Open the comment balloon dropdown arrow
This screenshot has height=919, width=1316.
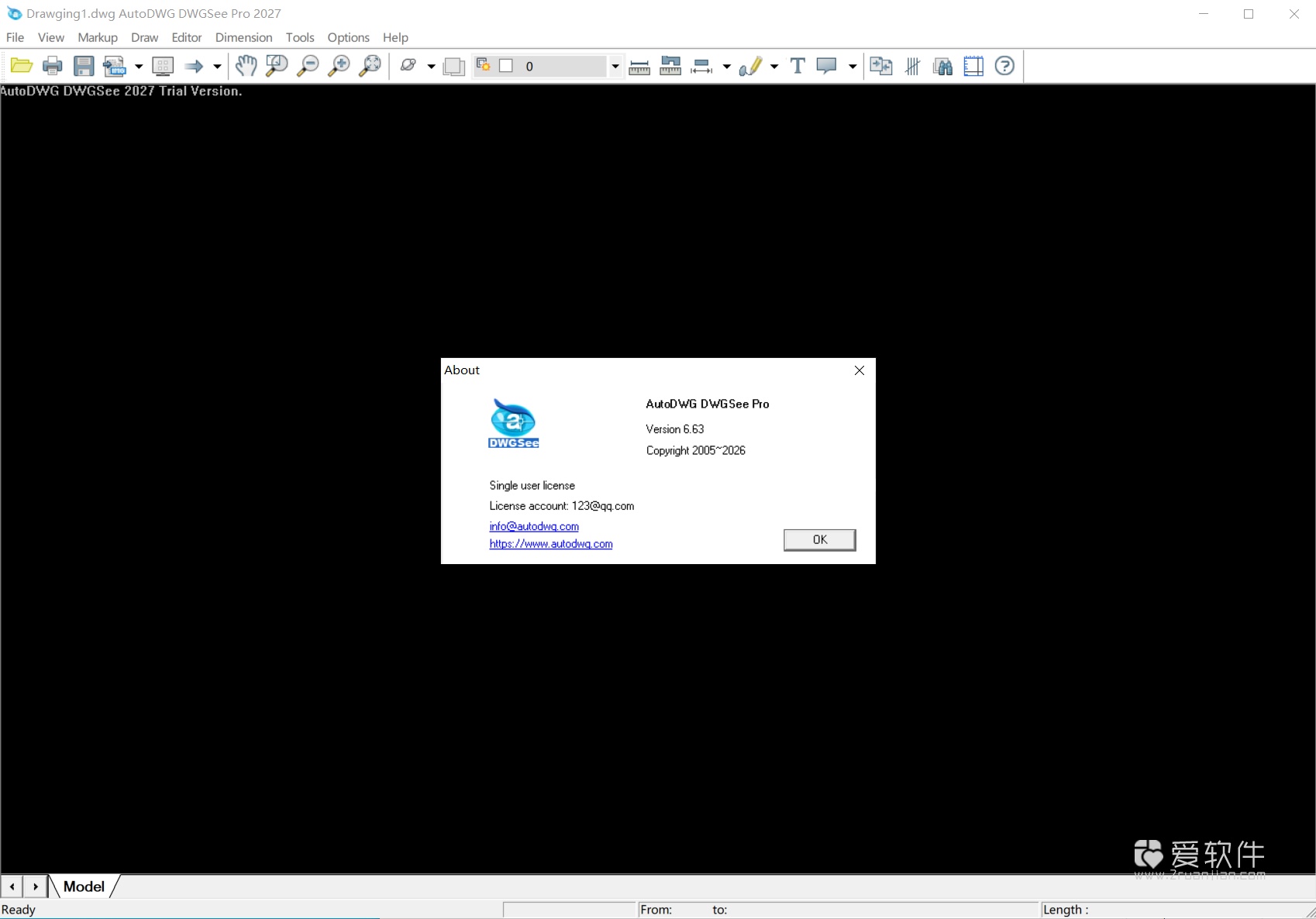(852, 66)
